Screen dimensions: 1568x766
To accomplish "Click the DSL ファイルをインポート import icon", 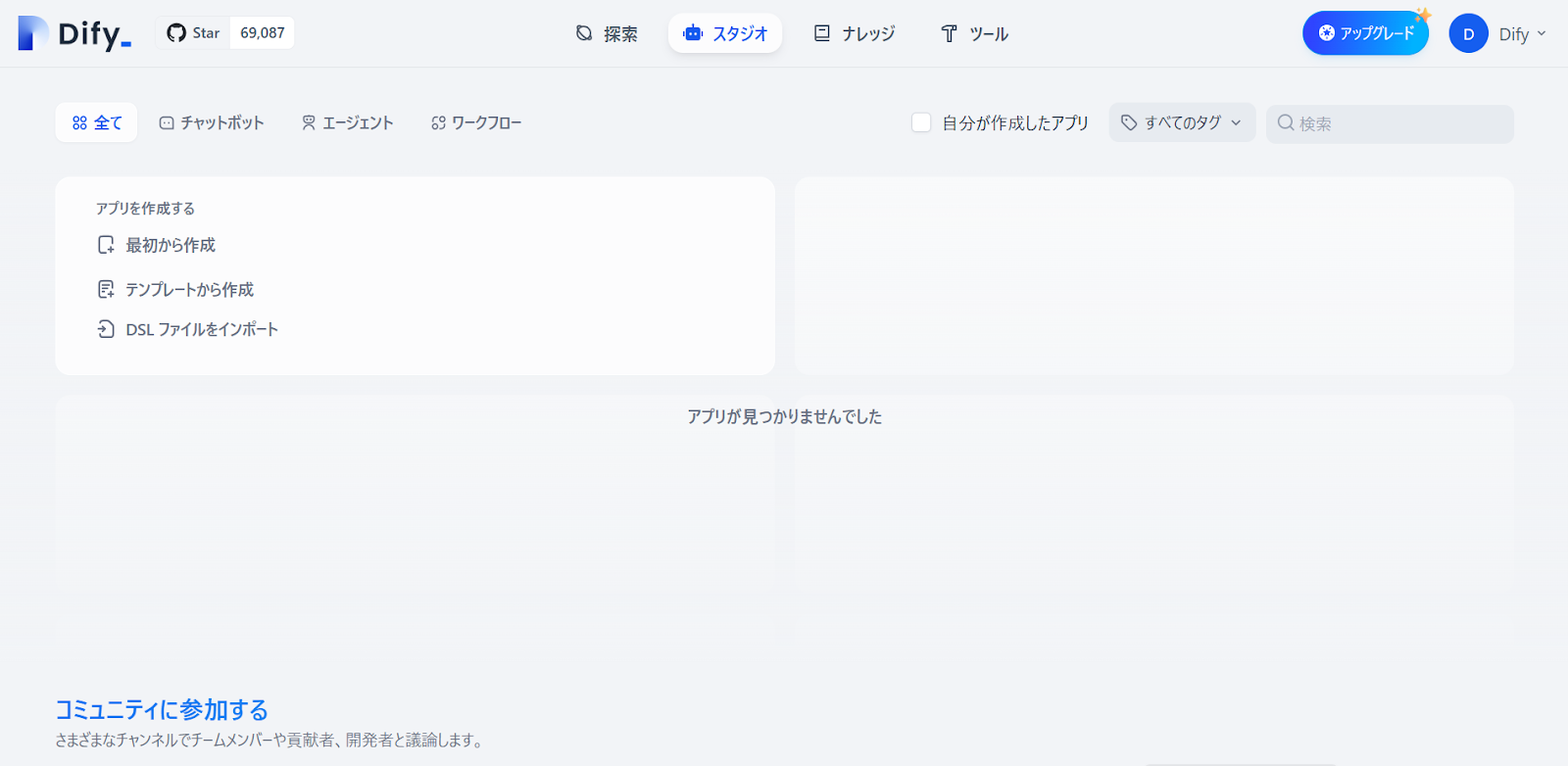I will [106, 329].
